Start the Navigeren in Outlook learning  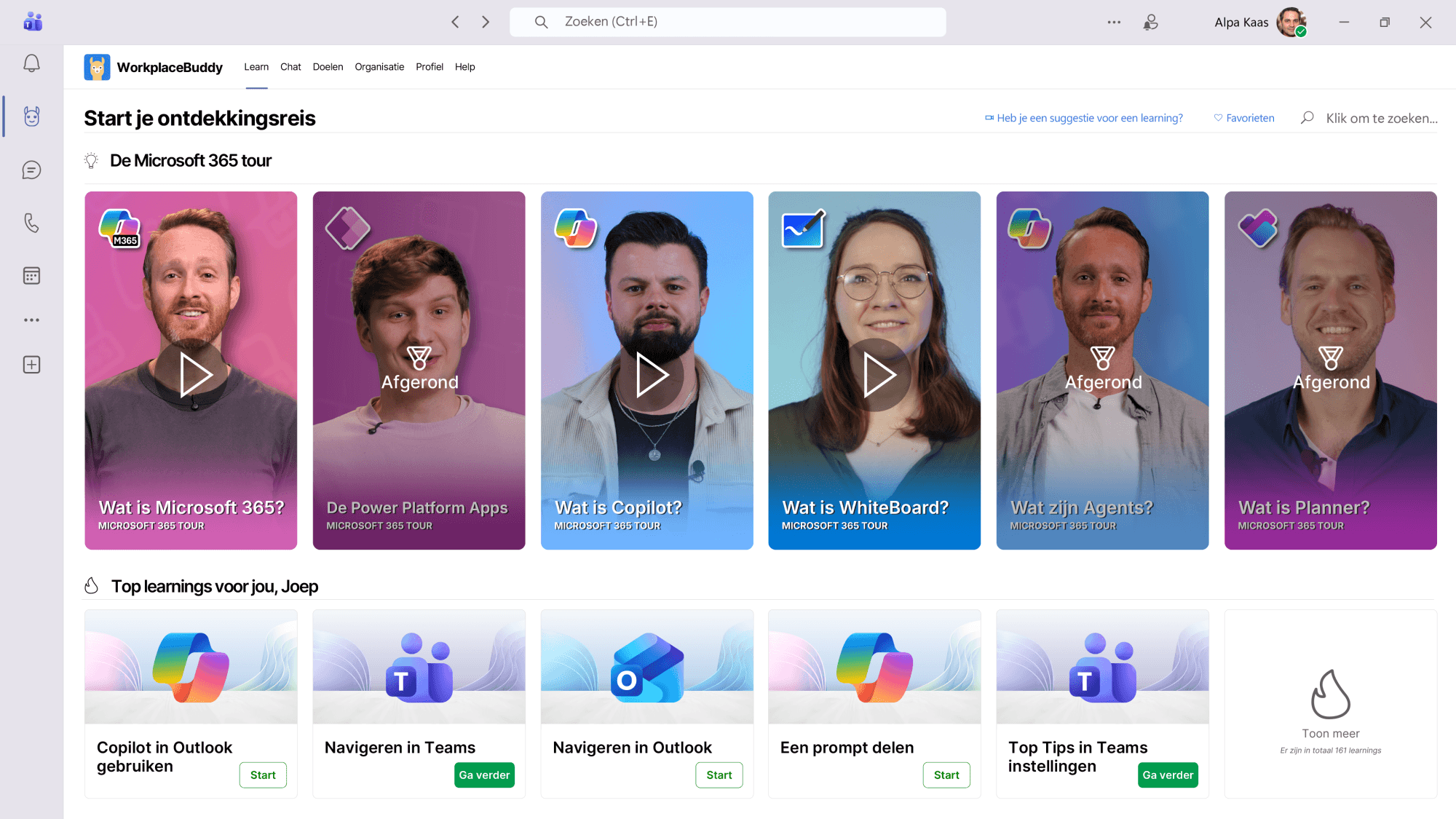719,775
